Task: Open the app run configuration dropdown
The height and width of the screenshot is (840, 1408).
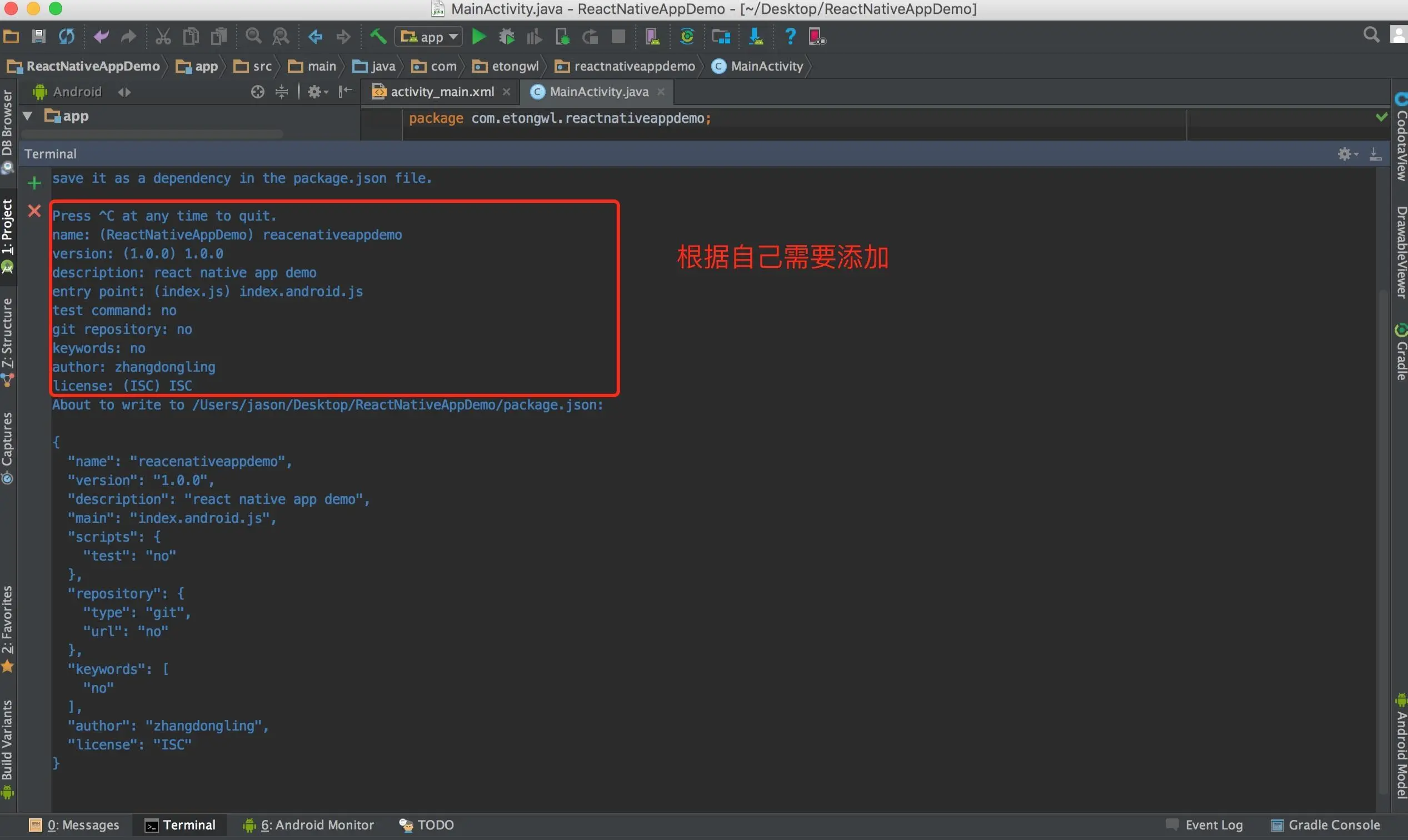Action: coord(428,37)
